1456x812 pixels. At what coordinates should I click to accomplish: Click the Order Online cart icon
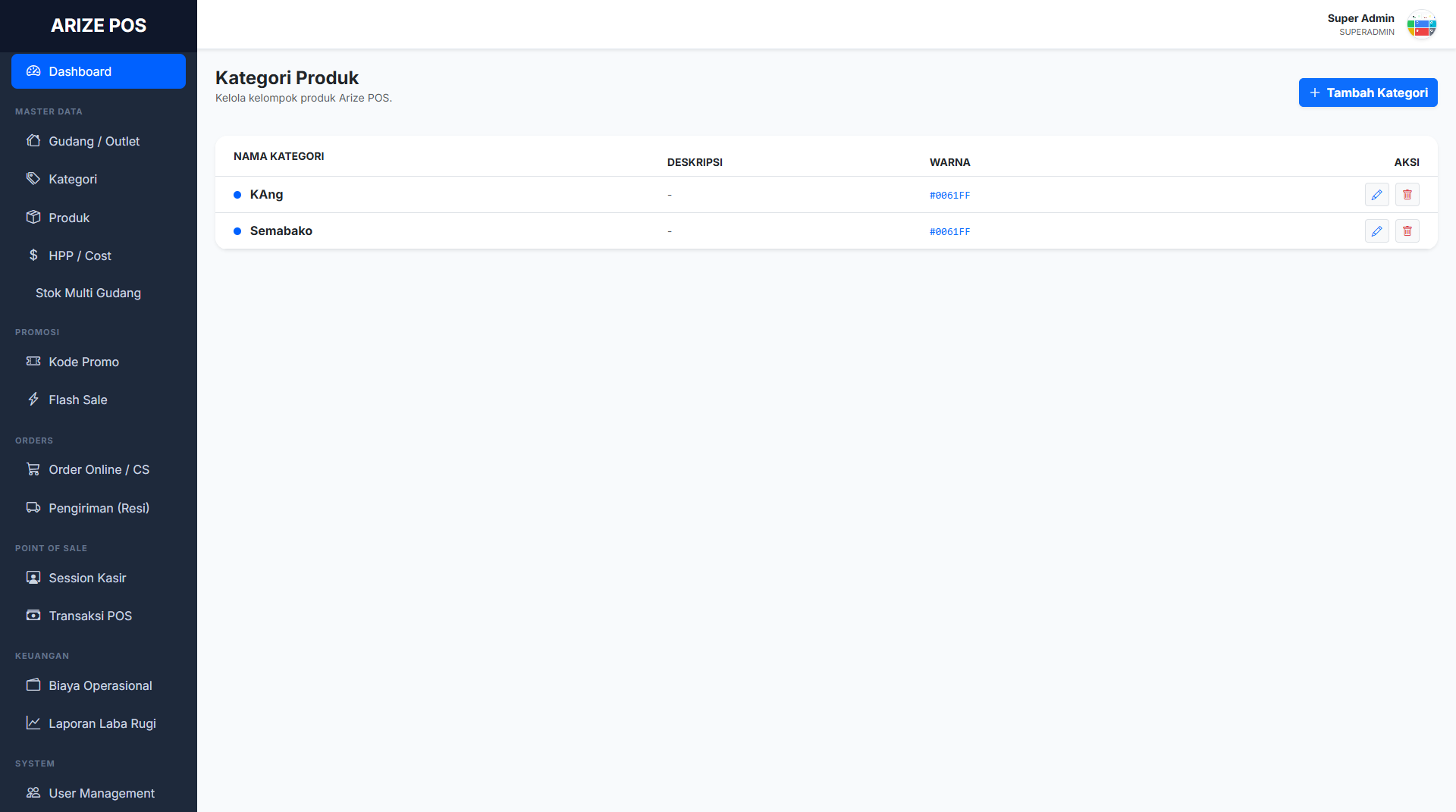(x=33, y=469)
